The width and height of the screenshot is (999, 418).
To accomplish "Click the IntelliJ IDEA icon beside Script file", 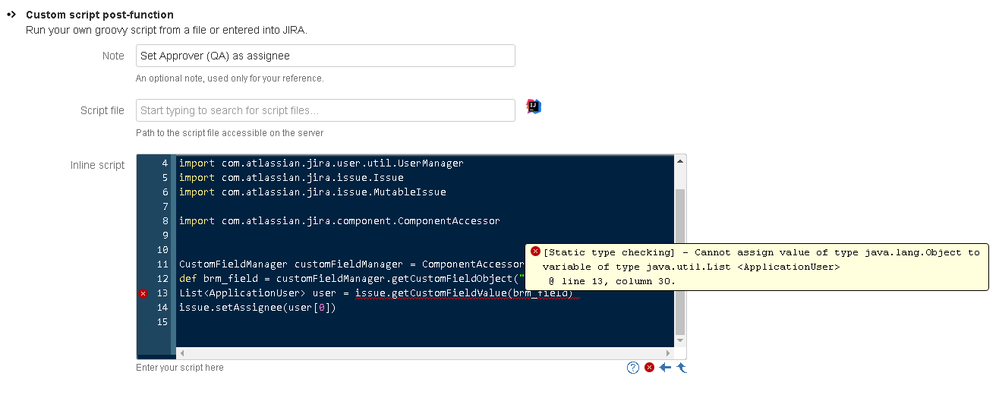I will pyautogui.click(x=533, y=107).
